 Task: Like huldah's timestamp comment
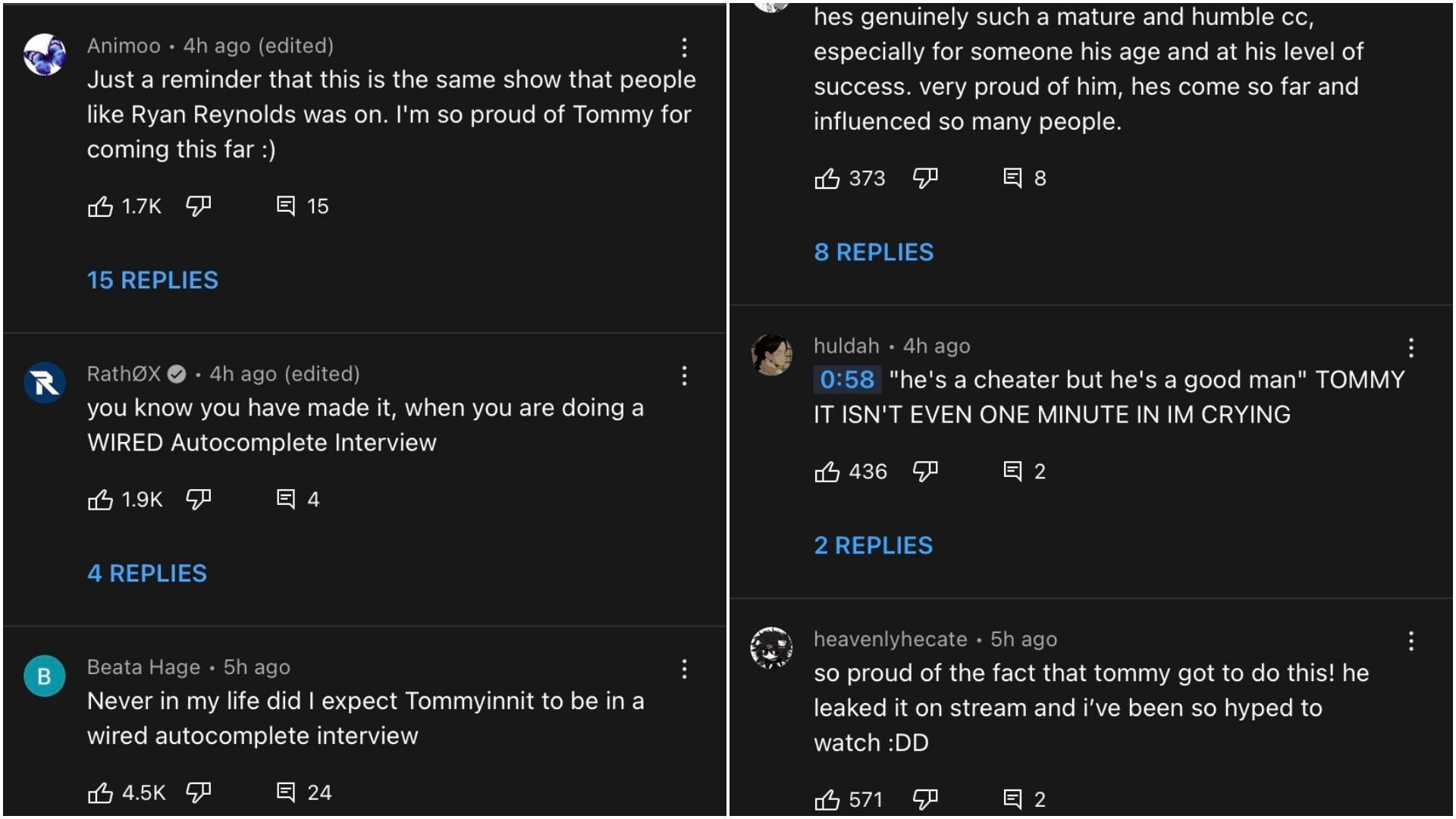pyautogui.click(x=827, y=472)
